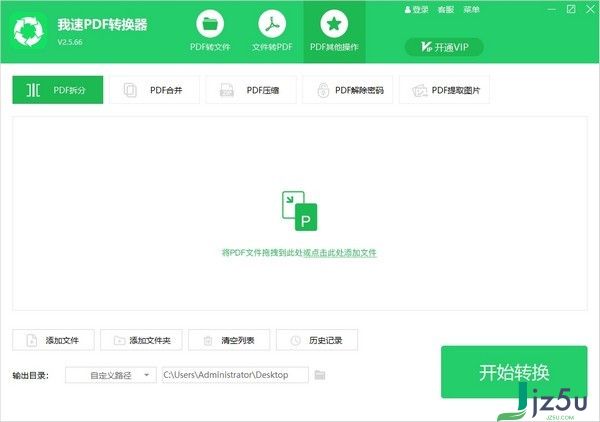Click the PDF合并 merge icon
Screen dimensions: 600x422
click(x=130, y=90)
